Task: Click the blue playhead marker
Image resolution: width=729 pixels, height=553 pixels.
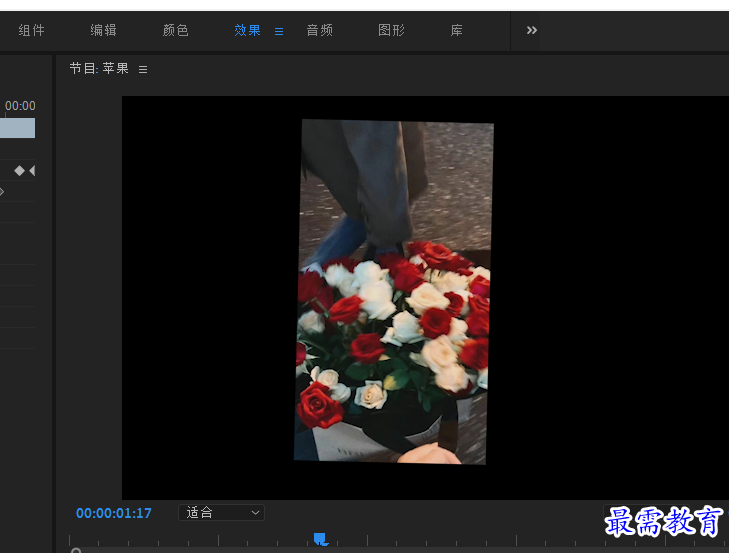Action: (321, 540)
